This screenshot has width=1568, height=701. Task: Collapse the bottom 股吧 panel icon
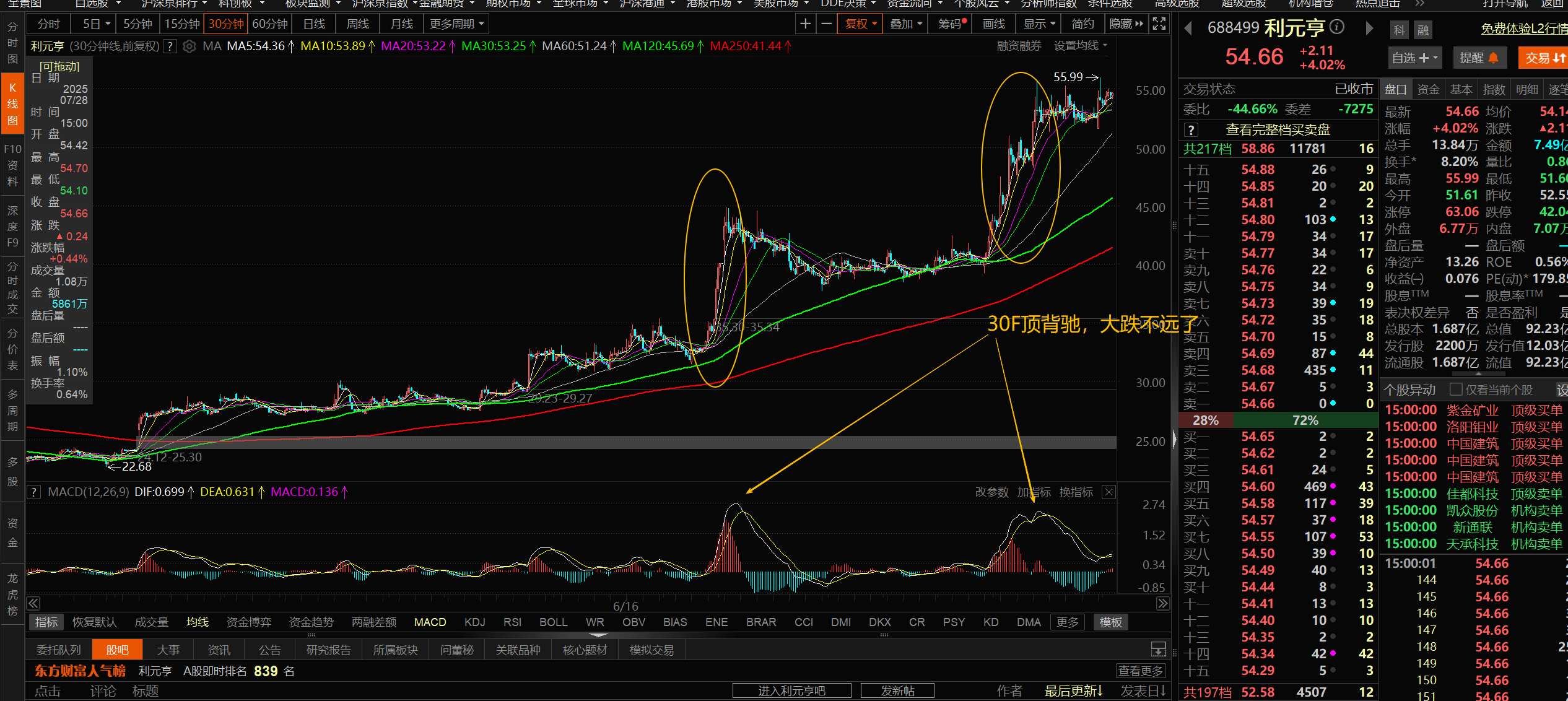[1158, 650]
